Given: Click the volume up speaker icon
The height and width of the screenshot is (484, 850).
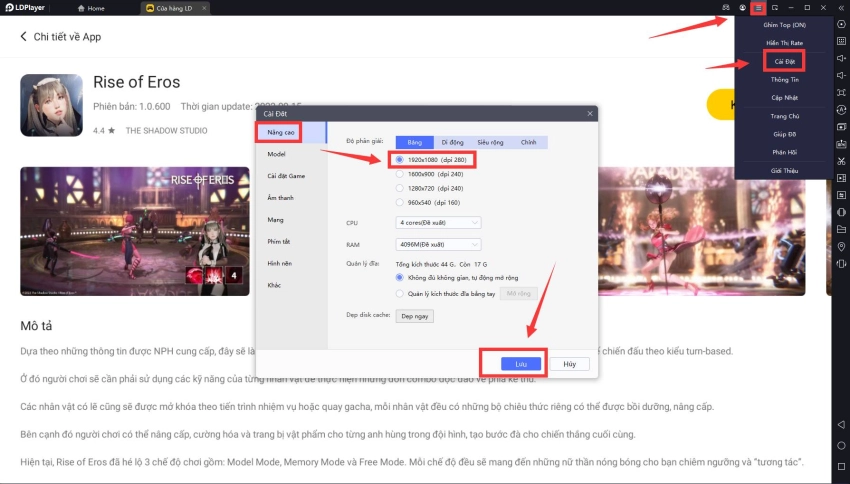Looking at the screenshot, I should click(x=841, y=58).
